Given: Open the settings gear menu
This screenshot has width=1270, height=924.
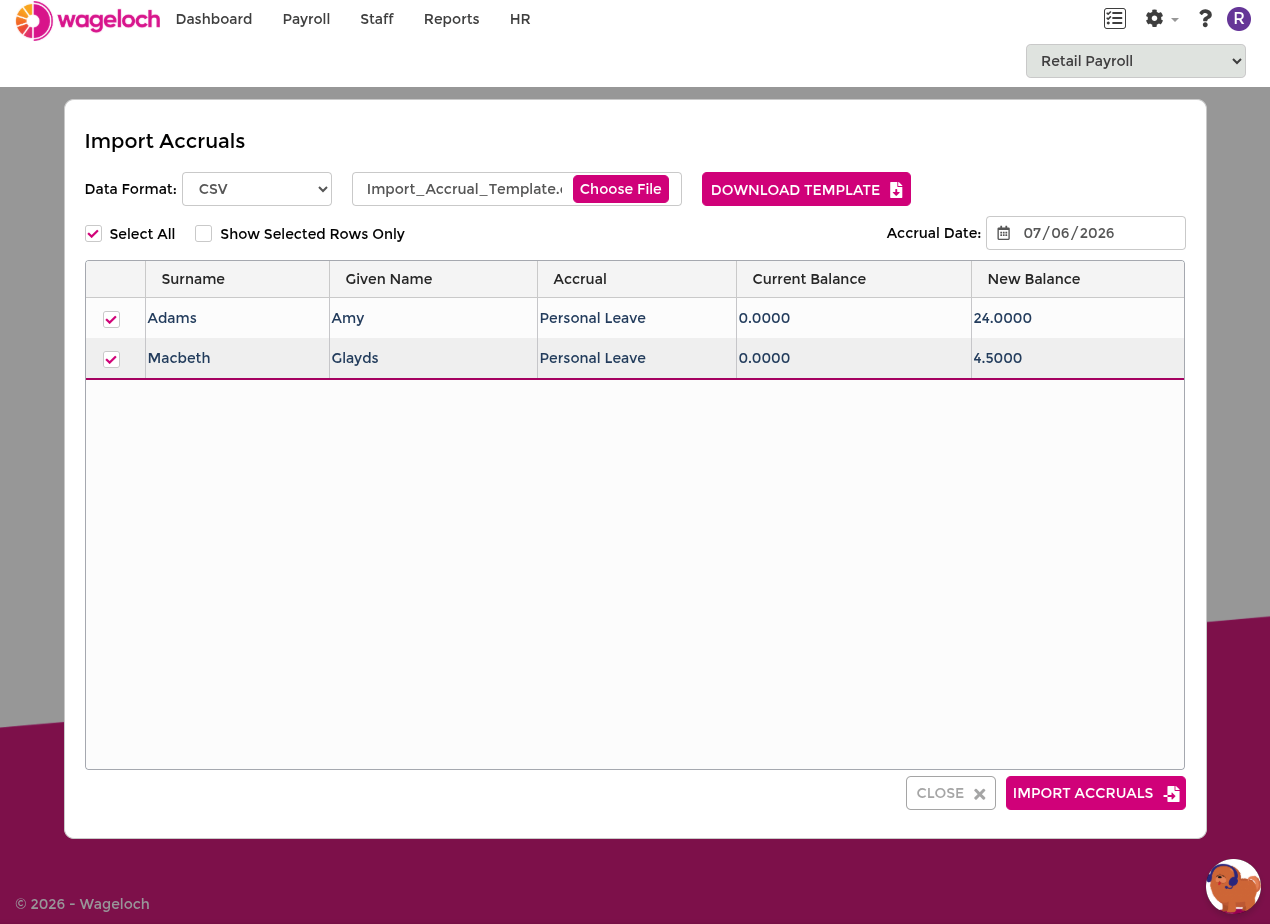Looking at the screenshot, I should (x=1155, y=19).
